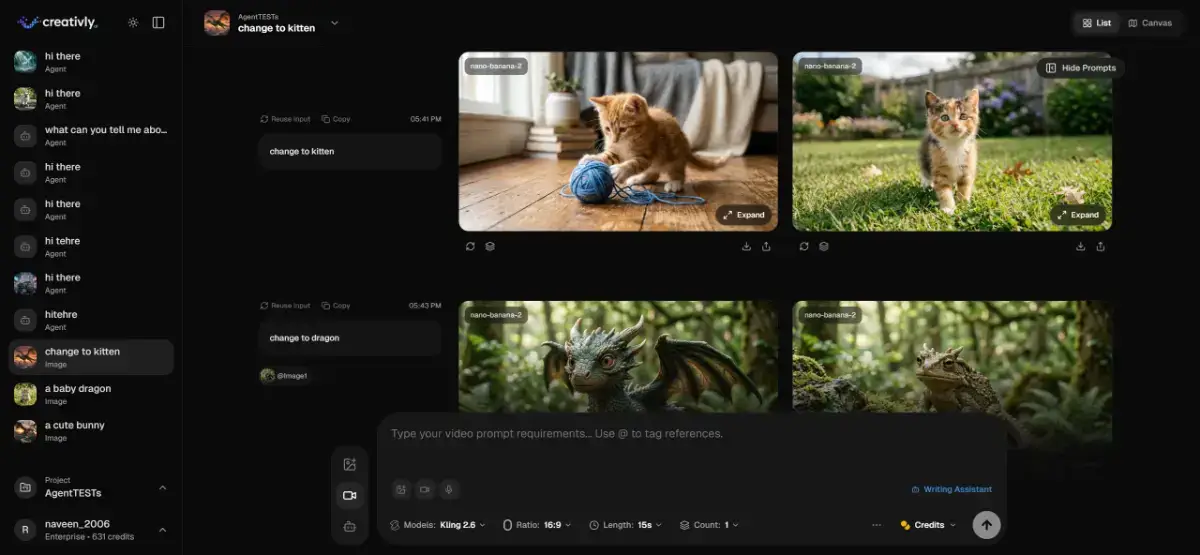Switch to Canvas view tab

point(1150,23)
